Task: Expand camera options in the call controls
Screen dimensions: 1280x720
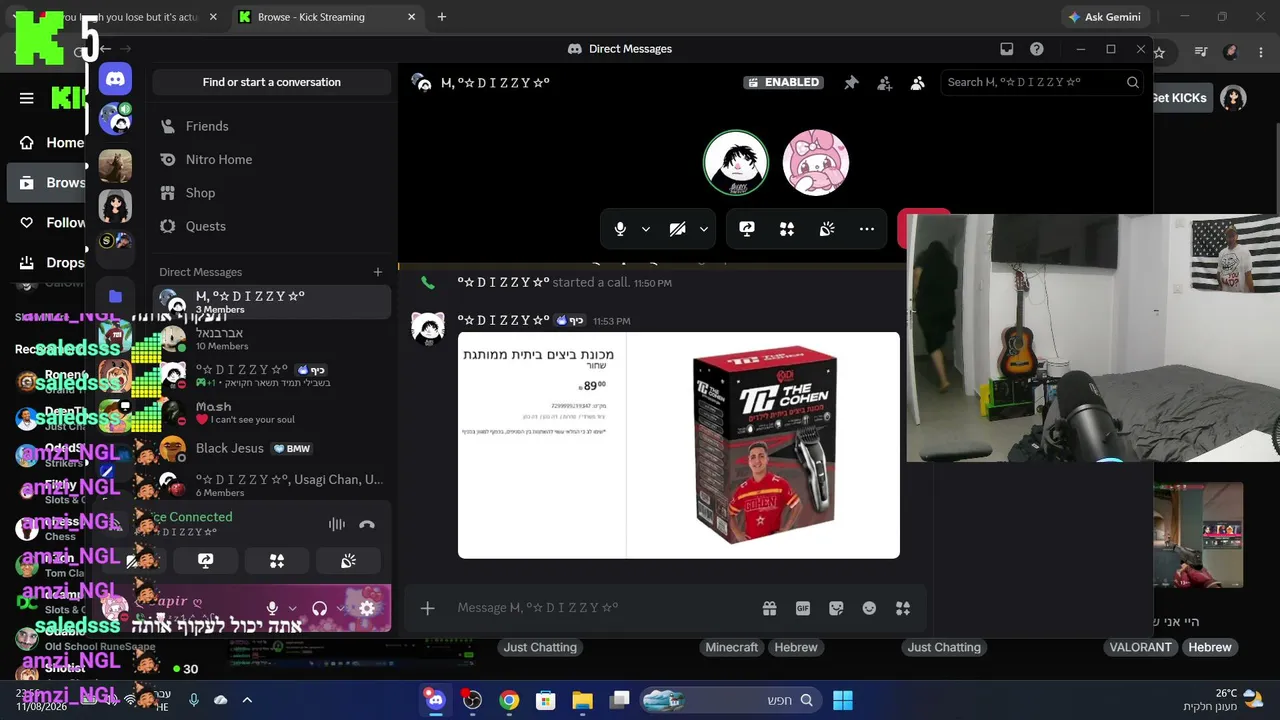Action: point(704,229)
